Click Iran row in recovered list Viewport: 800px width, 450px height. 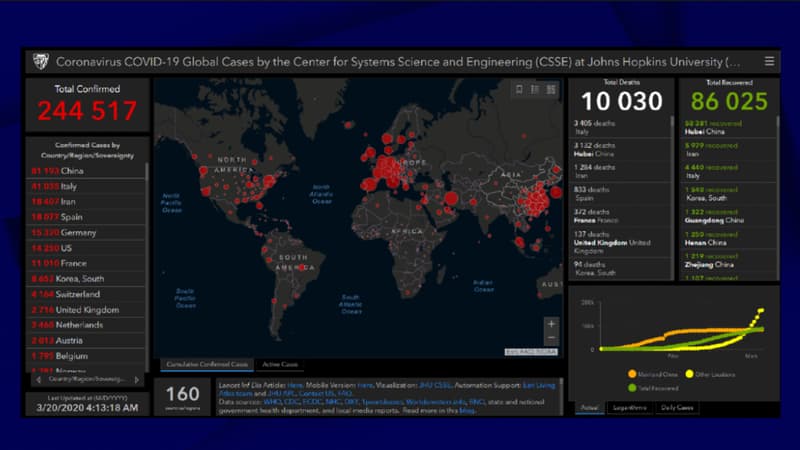(x=728, y=149)
